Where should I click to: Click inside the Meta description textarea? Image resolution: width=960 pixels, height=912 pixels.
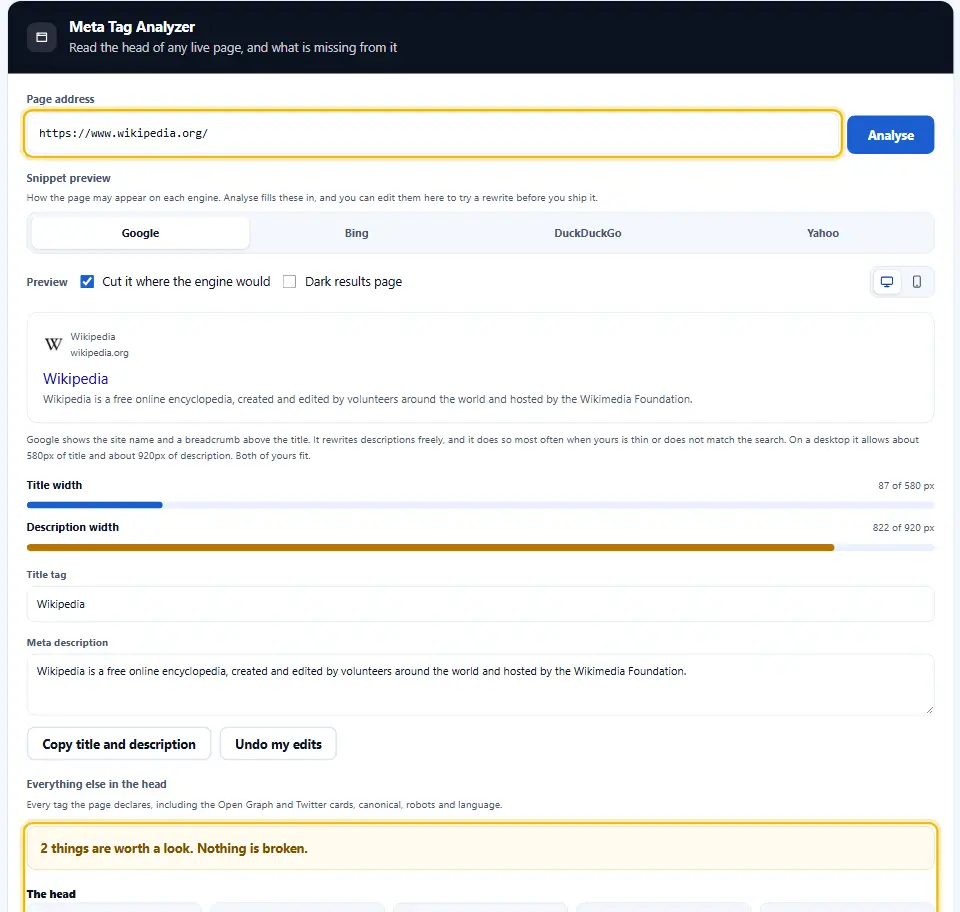pyautogui.click(x=480, y=684)
